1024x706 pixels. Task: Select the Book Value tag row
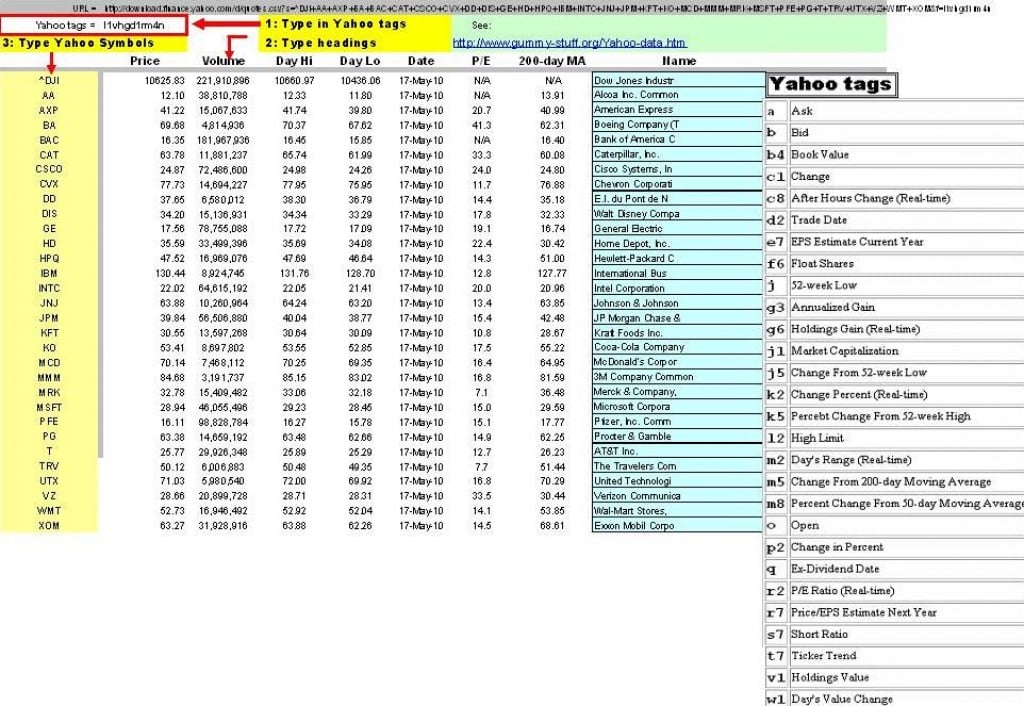coord(895,155)
